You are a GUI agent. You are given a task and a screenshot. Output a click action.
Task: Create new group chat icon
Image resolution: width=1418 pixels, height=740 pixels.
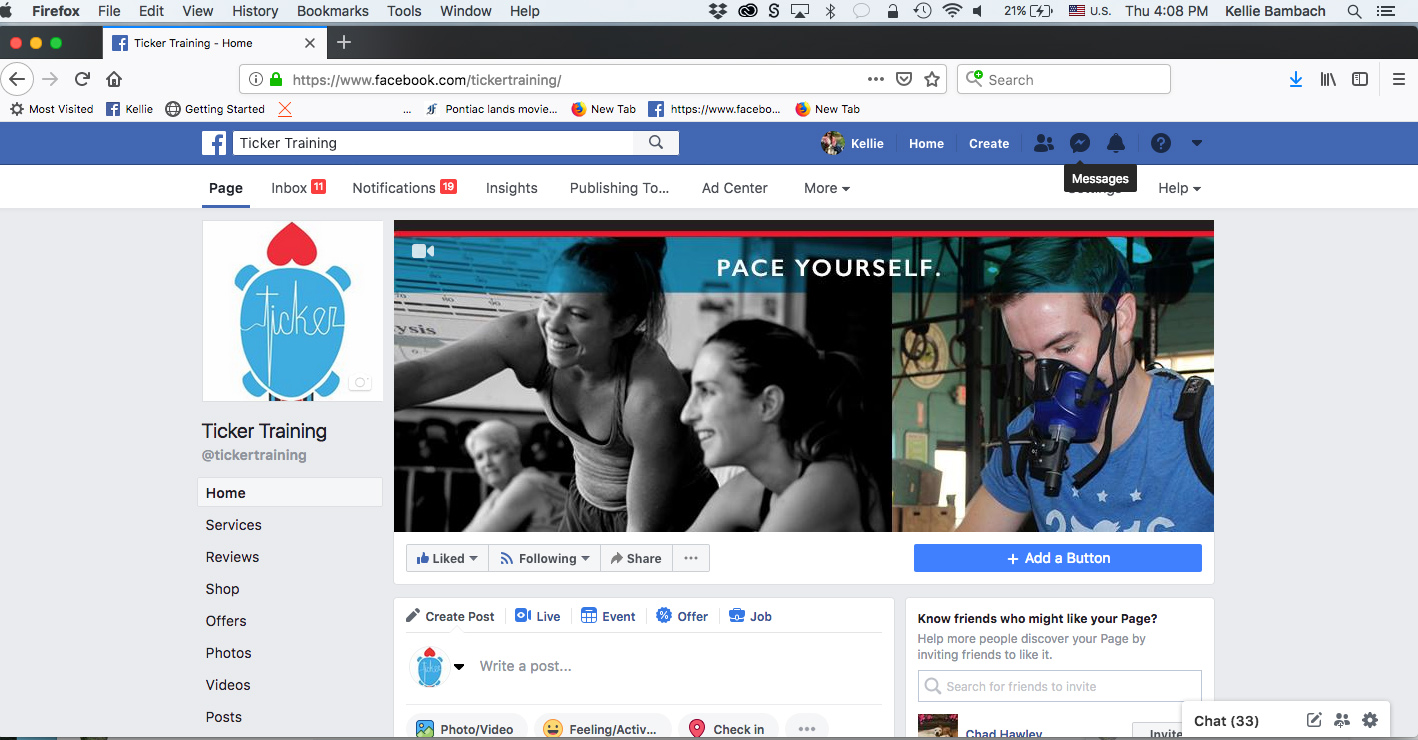click(1342, 720)
